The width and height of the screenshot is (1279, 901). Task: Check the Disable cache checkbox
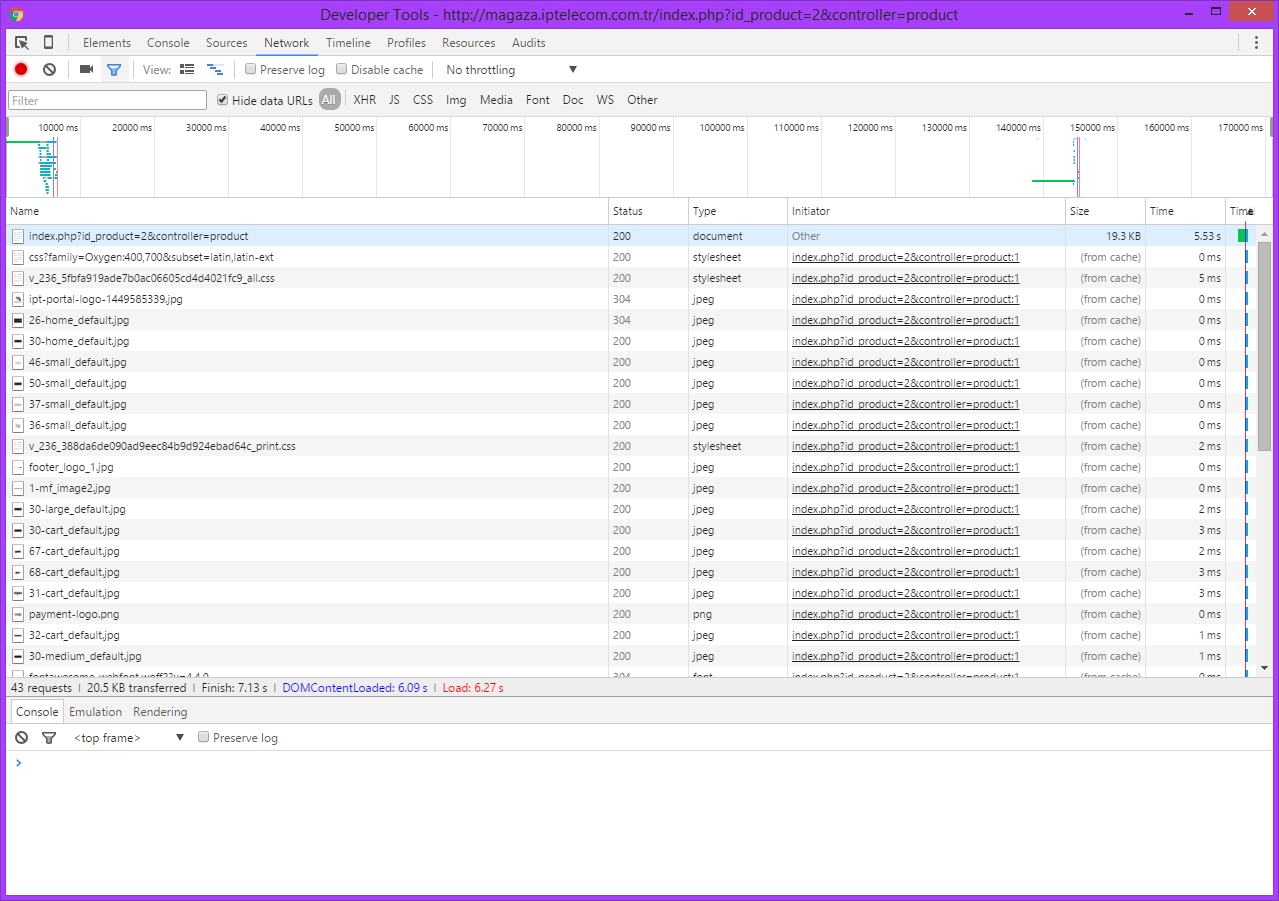[x=342, y=70]
